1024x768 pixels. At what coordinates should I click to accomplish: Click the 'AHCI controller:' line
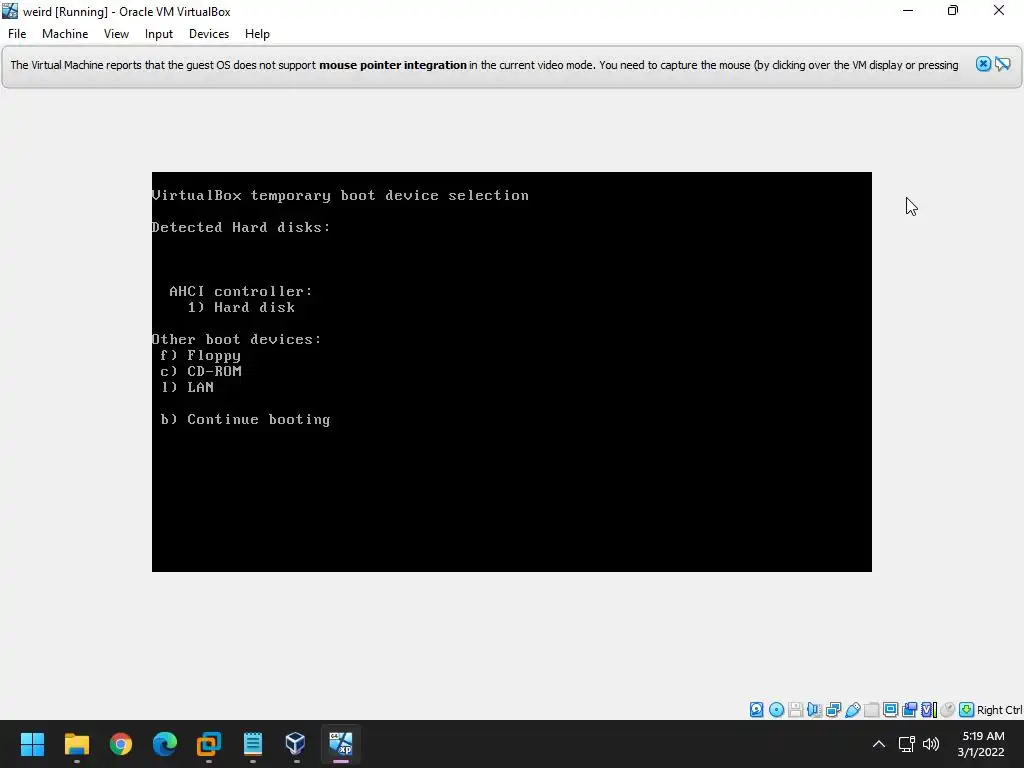241,291
